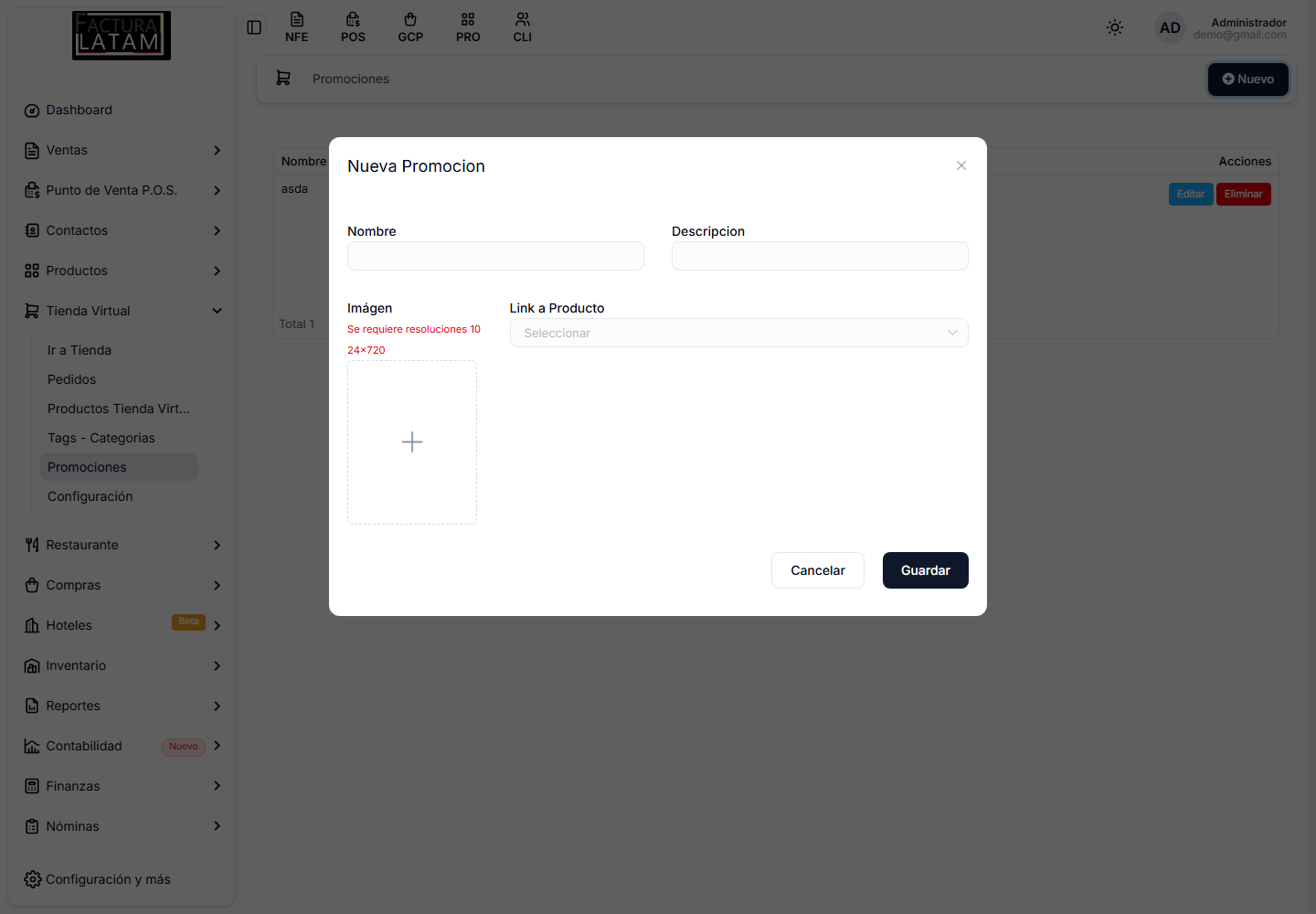The height and width of the screenshot is (914, 1316).
Task: Click the Productos grid icon
Action: [32, 271]
